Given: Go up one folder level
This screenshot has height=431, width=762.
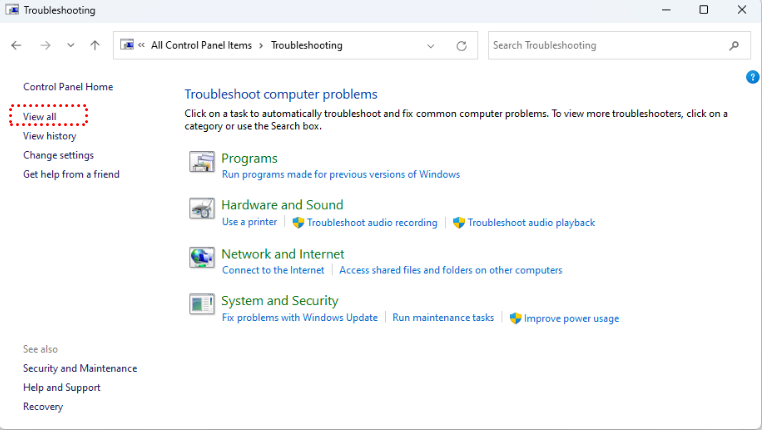Looking at the screenshot, I should pyautogui.click(x=95, y=46).
